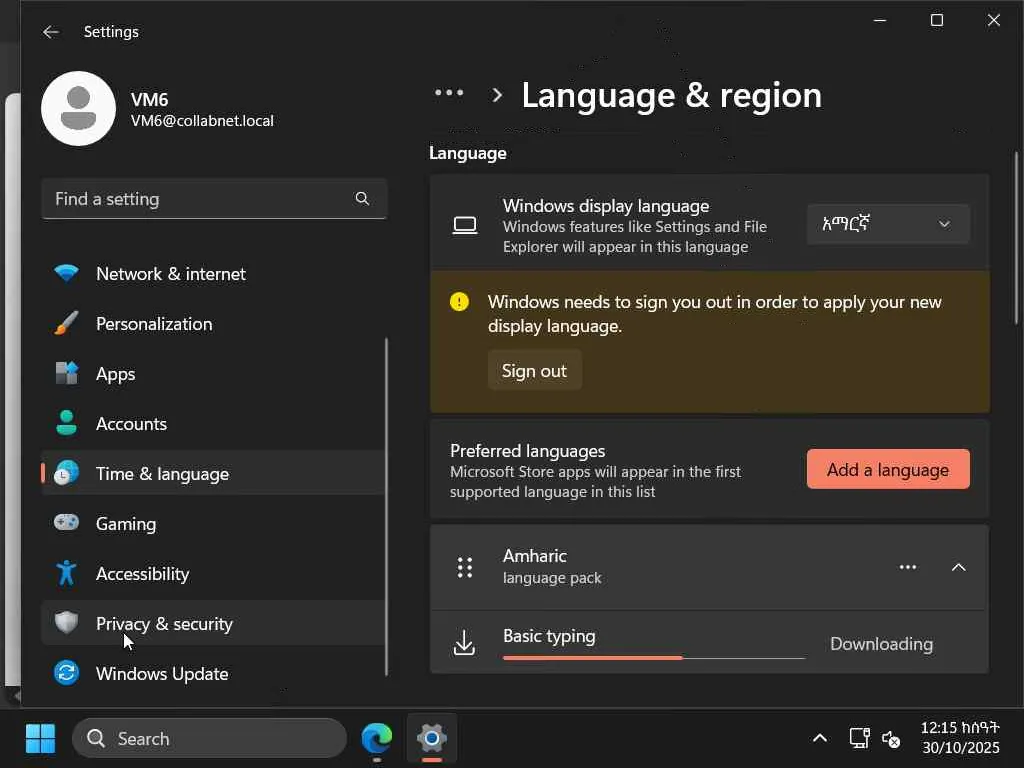Image resolution: width=1024 pixels, height=768 pixels.
Task: Click the laptop icon beside Windows display language
Action: click(465, 226)
